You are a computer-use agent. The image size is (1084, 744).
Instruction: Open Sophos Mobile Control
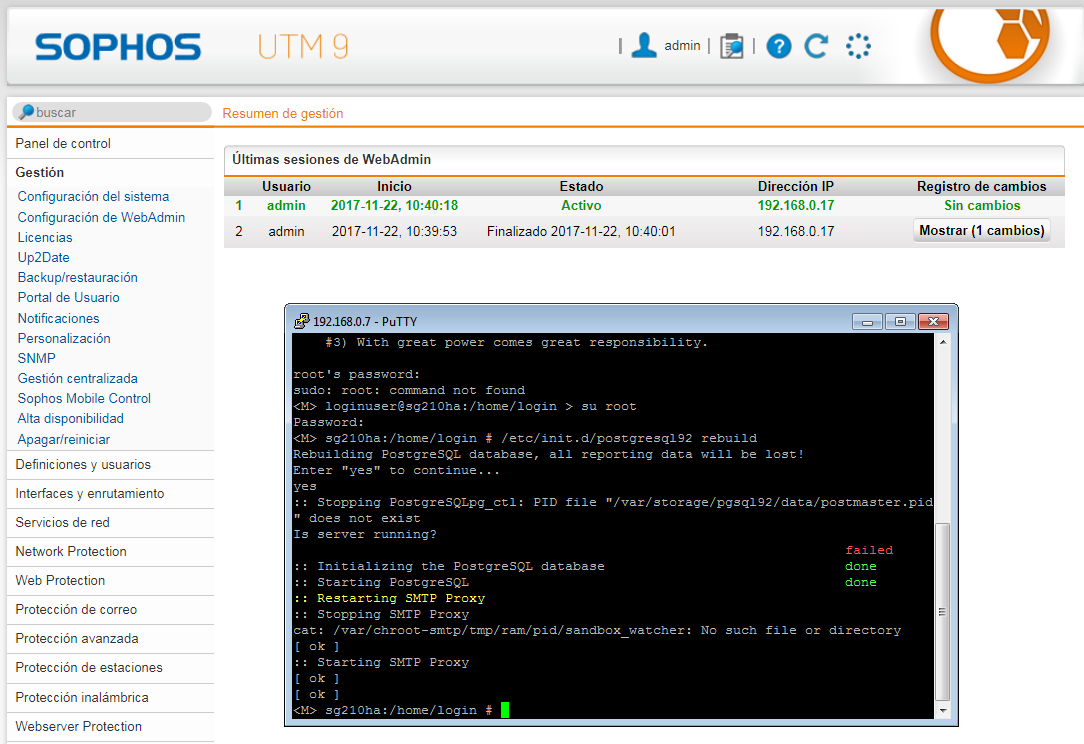(x=84, y=398)
